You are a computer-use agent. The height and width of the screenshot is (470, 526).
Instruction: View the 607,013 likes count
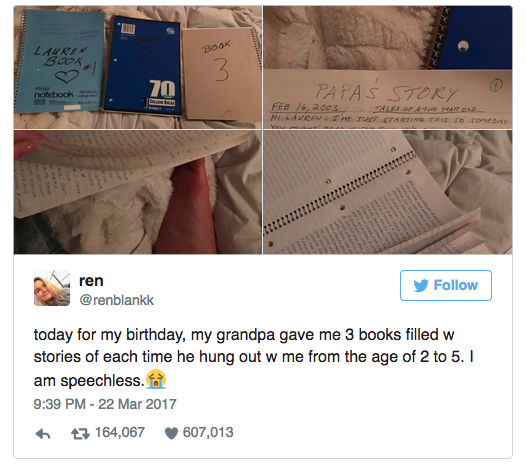point(208,432)
